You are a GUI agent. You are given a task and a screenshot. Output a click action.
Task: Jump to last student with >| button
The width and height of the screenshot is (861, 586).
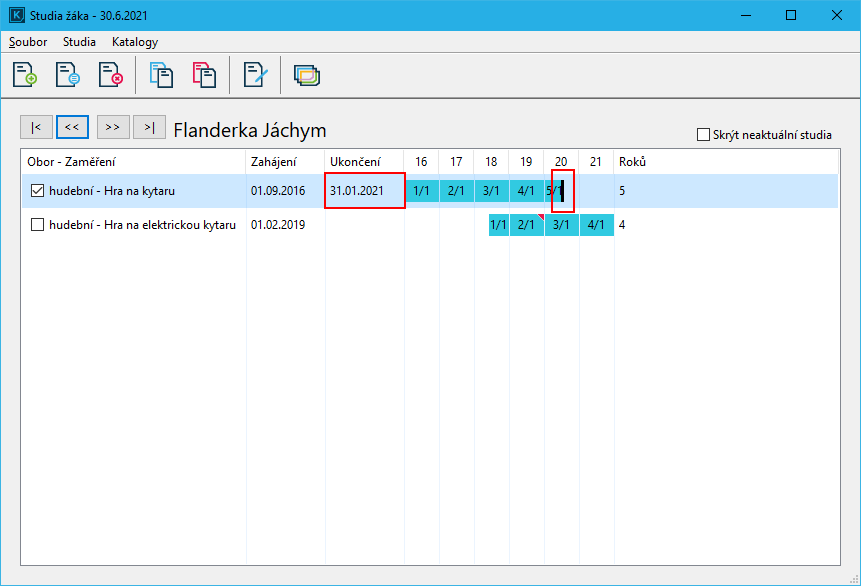coord(149,127)
